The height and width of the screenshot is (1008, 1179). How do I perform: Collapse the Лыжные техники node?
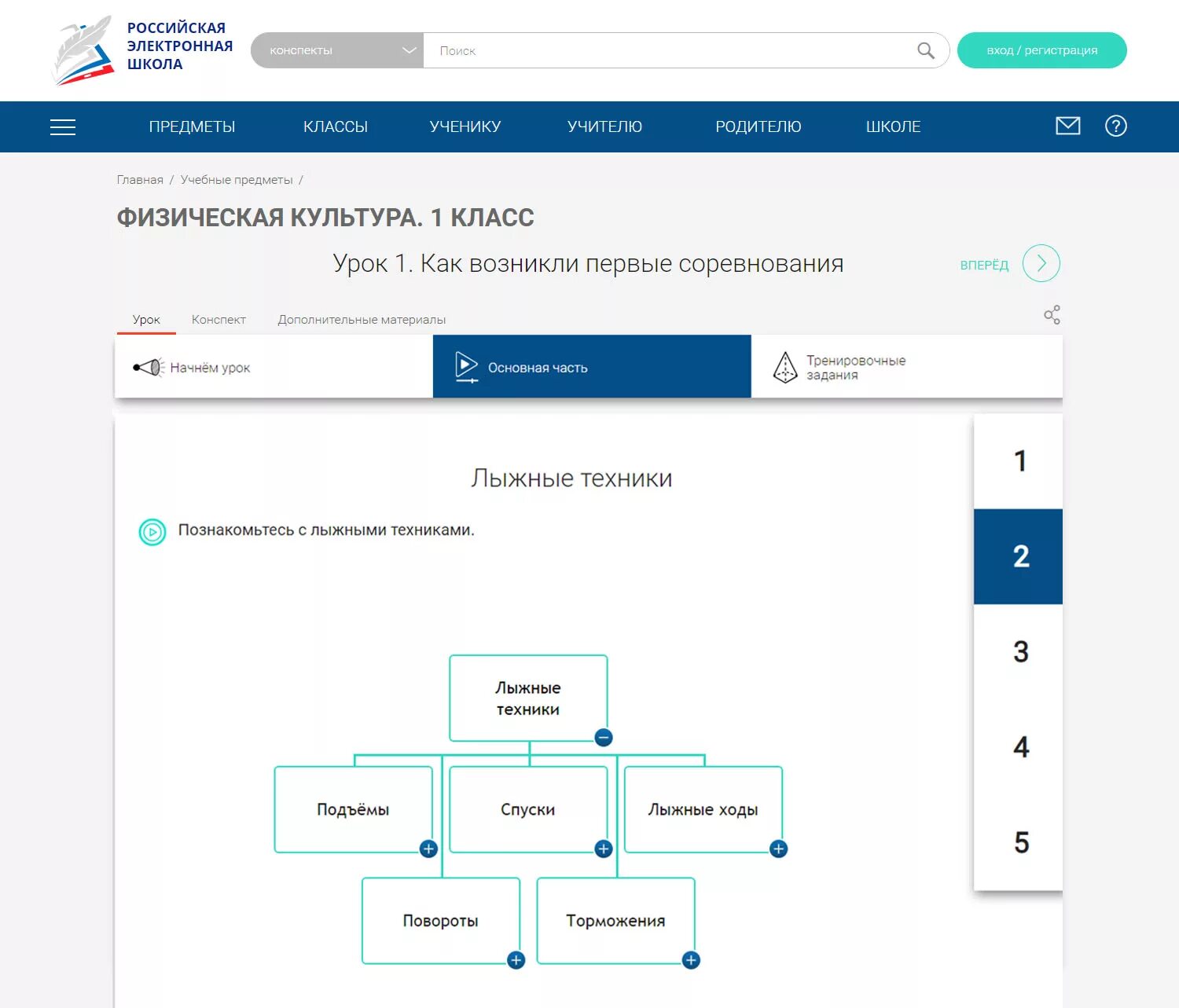pos(604,738)
